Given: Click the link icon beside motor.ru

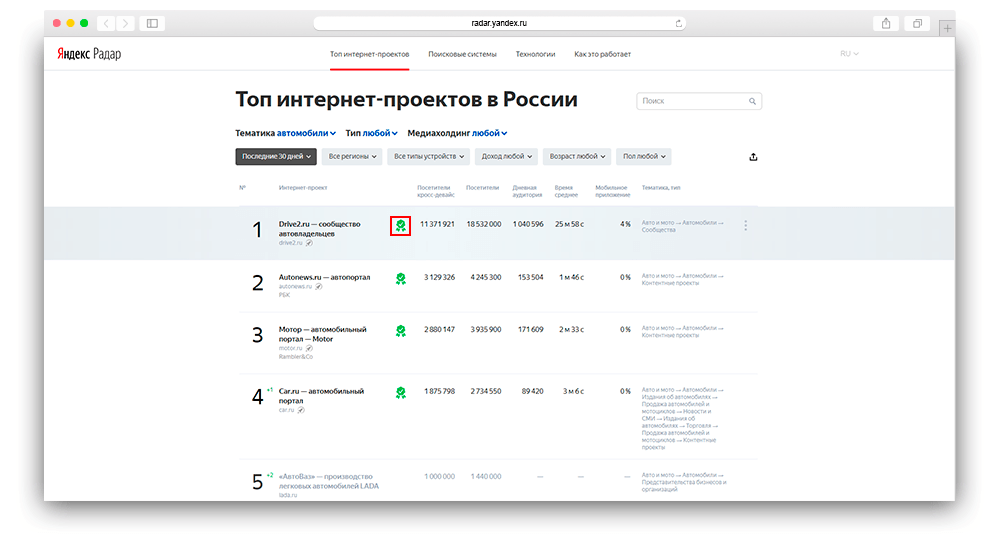Looking at the screenshot, I should (x=309, y=348).
